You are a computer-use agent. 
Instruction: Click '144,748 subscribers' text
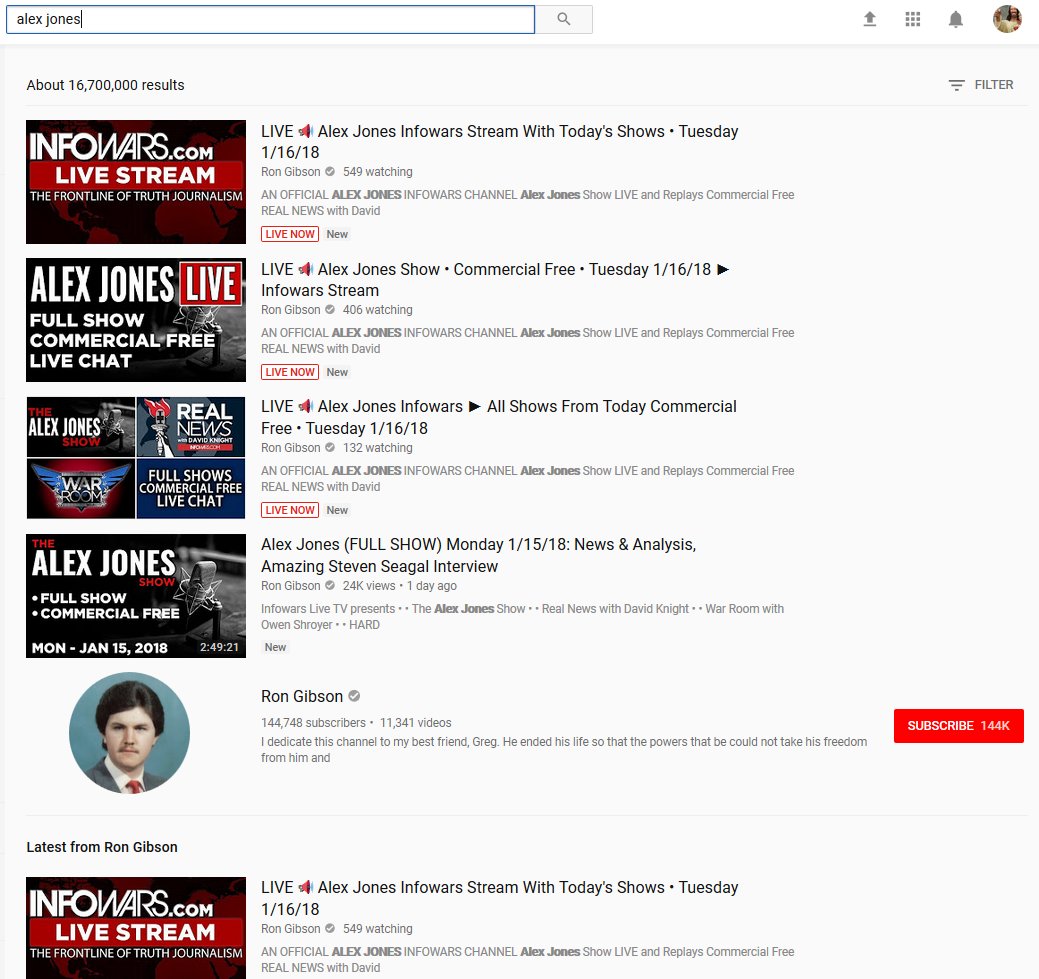click(x=313, y=722)
